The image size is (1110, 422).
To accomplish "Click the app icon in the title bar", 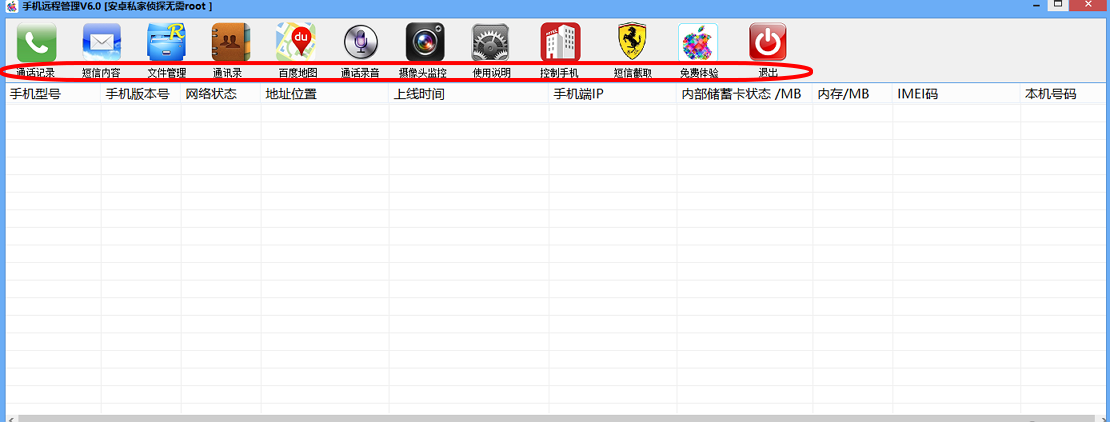I will (x=11, y=6).
